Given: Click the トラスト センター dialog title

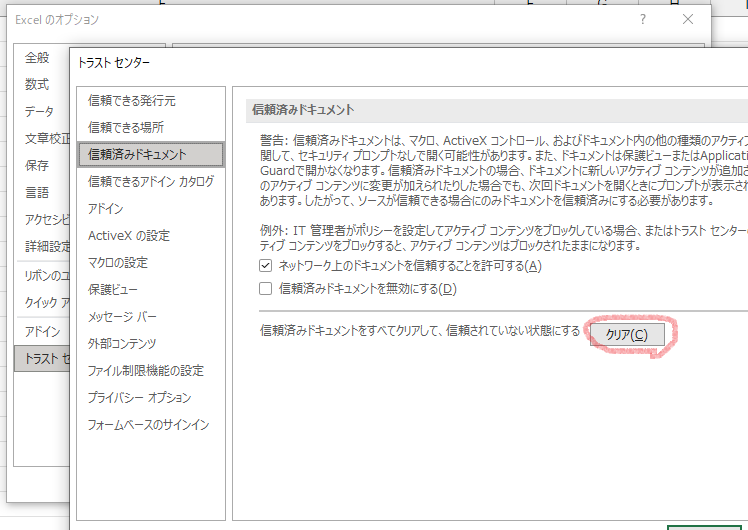Looking at the screenshot, I should coord(114,63).
